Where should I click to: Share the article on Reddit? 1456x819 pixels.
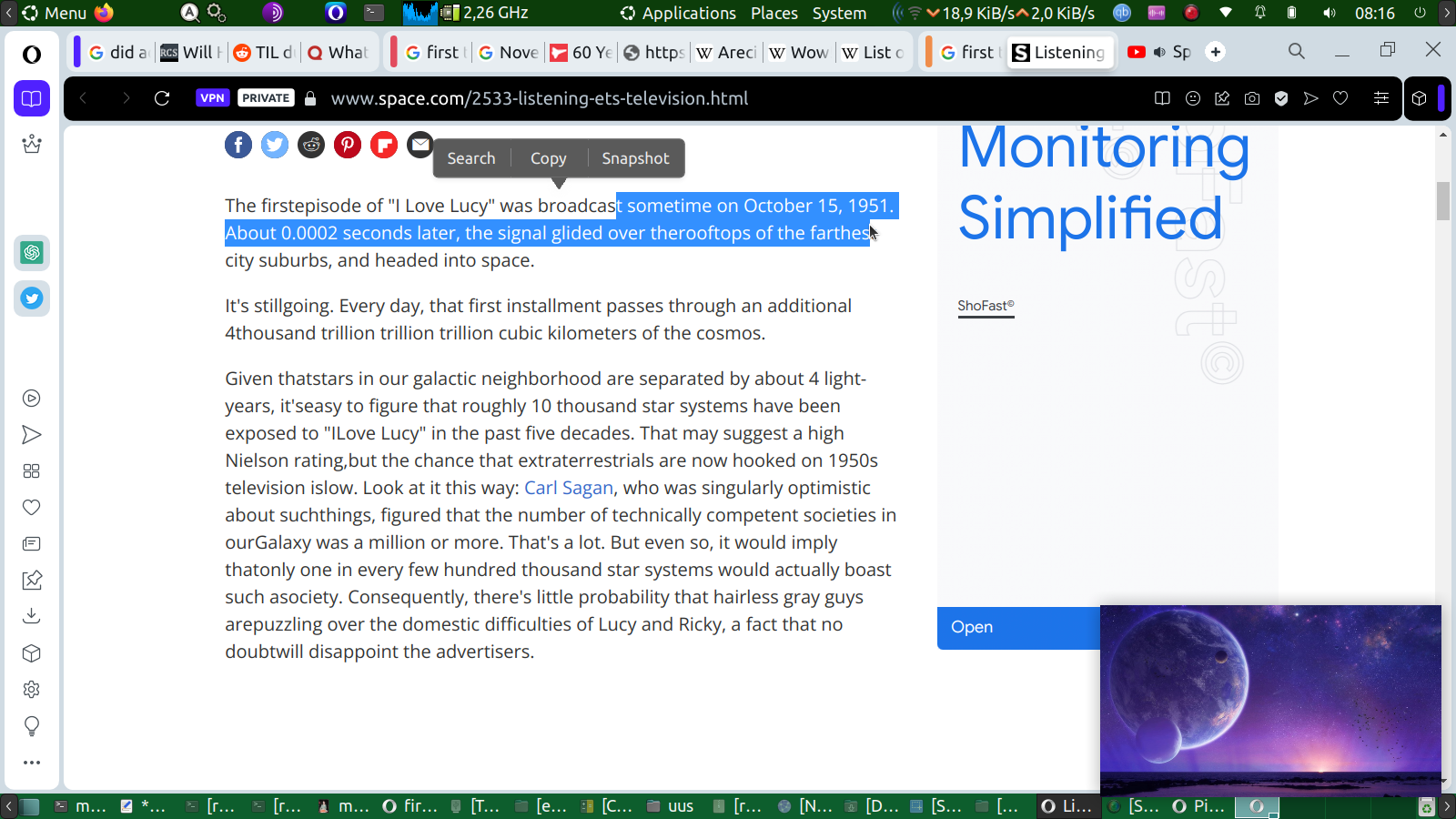pyautogui.click(x=311, y=145)
